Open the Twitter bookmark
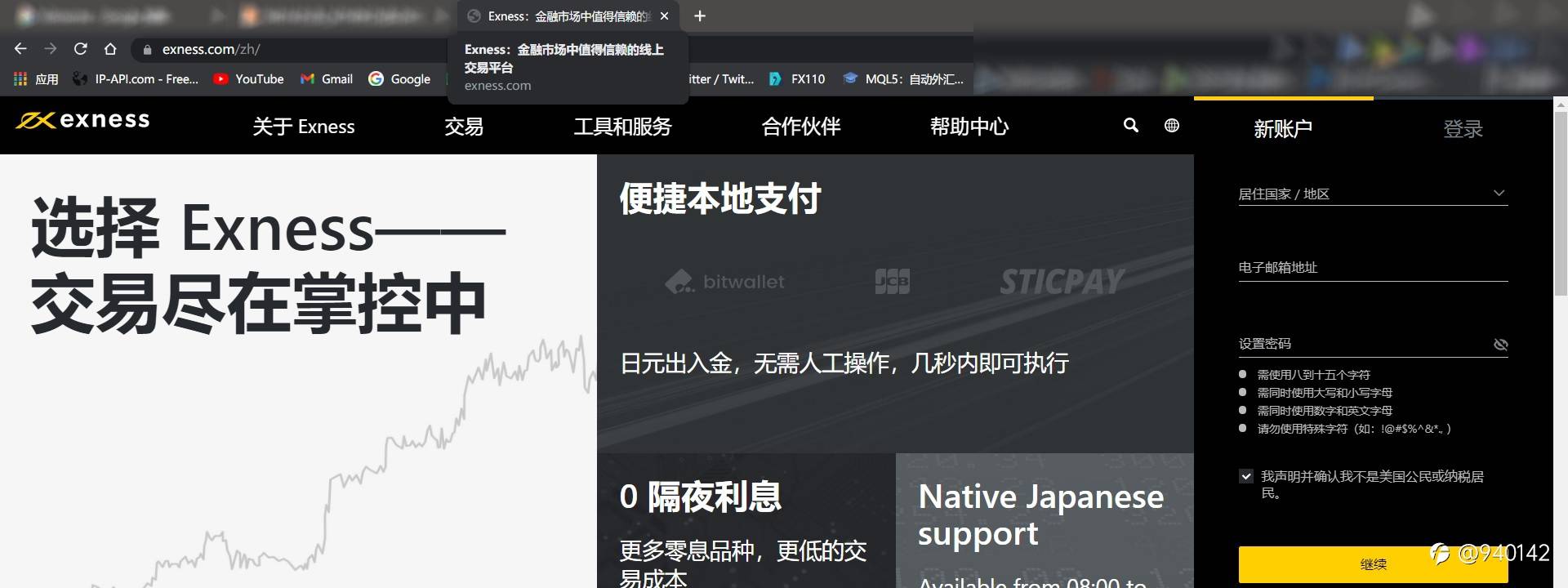The width and height of the screenshot is (1568, 588). [722, 78]
